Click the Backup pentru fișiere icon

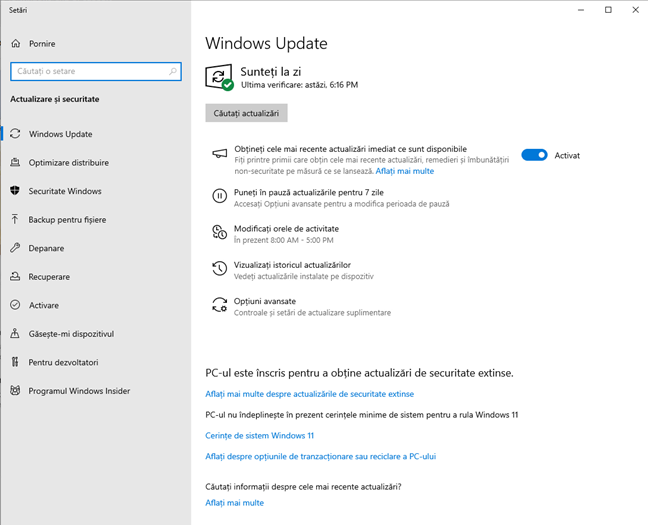pos(15,219)
